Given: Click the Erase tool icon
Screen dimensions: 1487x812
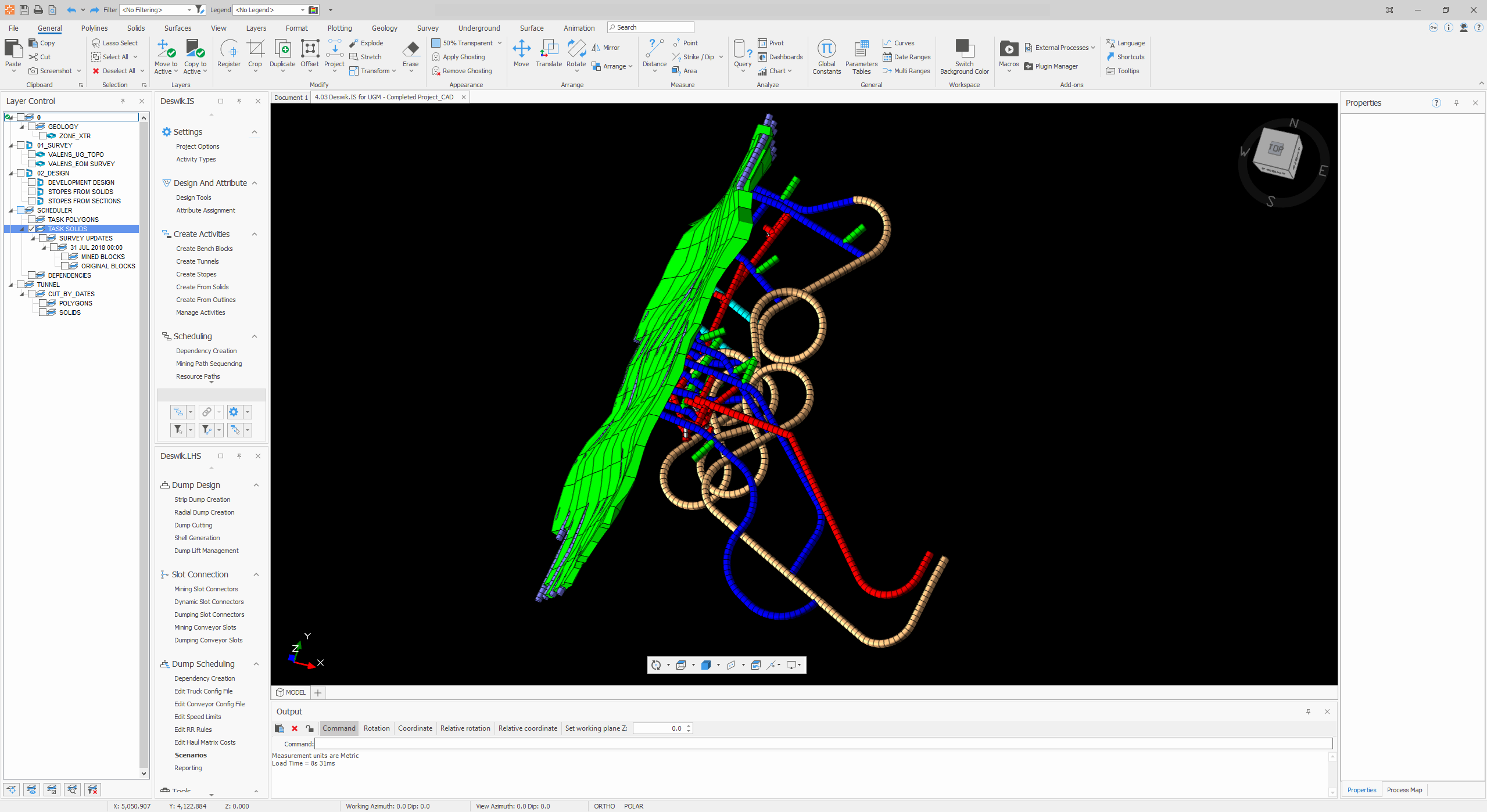Looking at the screenshot, I should pos(410,49).
